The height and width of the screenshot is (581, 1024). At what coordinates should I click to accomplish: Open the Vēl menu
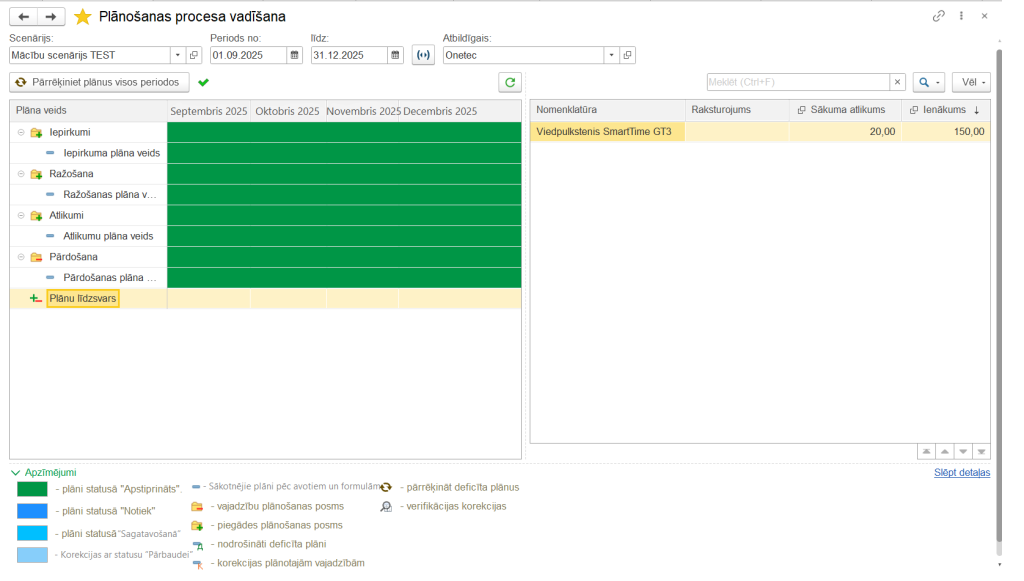970,82
